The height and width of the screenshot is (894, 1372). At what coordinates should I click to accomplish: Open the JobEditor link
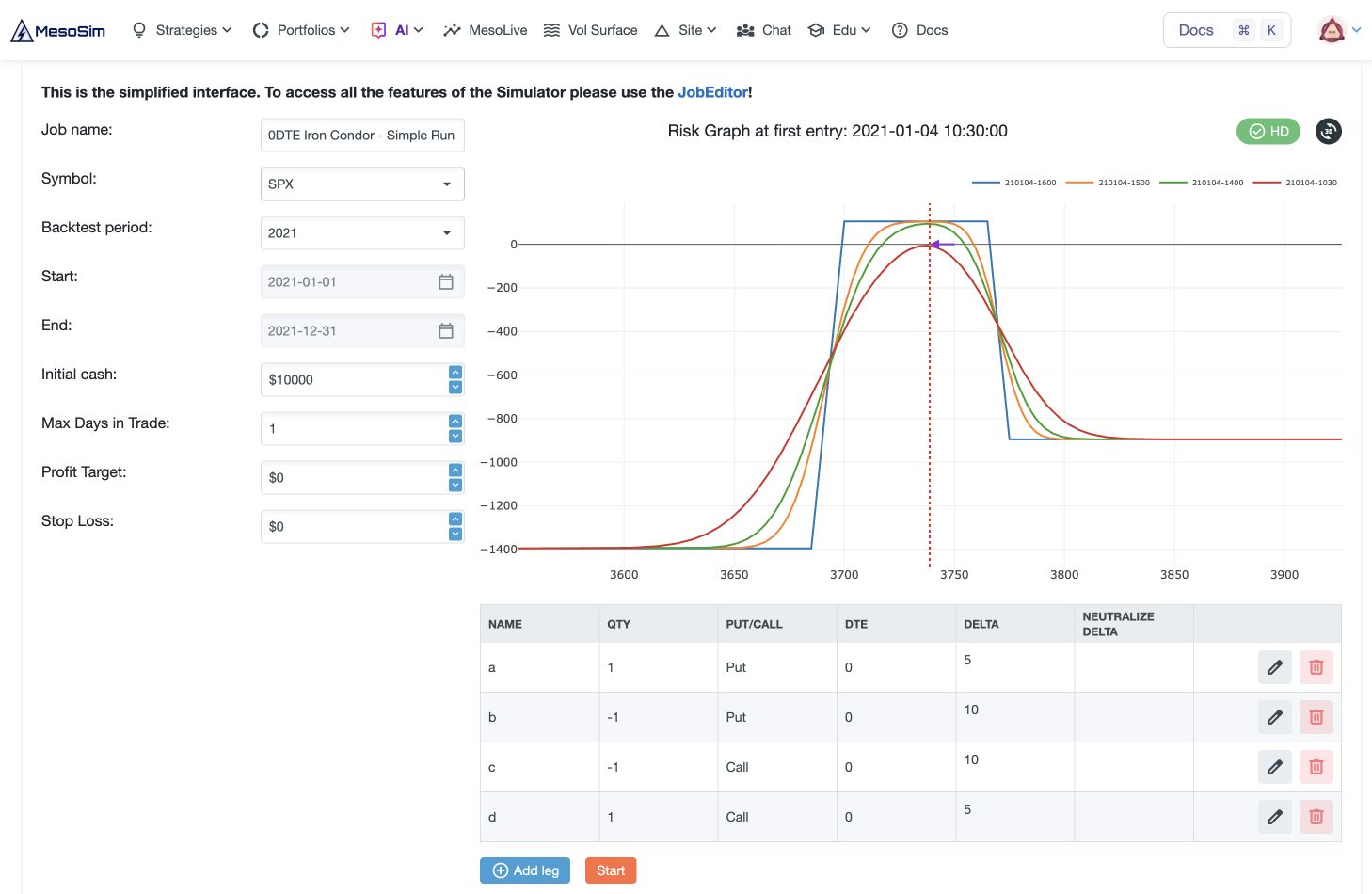click(713, 92)
